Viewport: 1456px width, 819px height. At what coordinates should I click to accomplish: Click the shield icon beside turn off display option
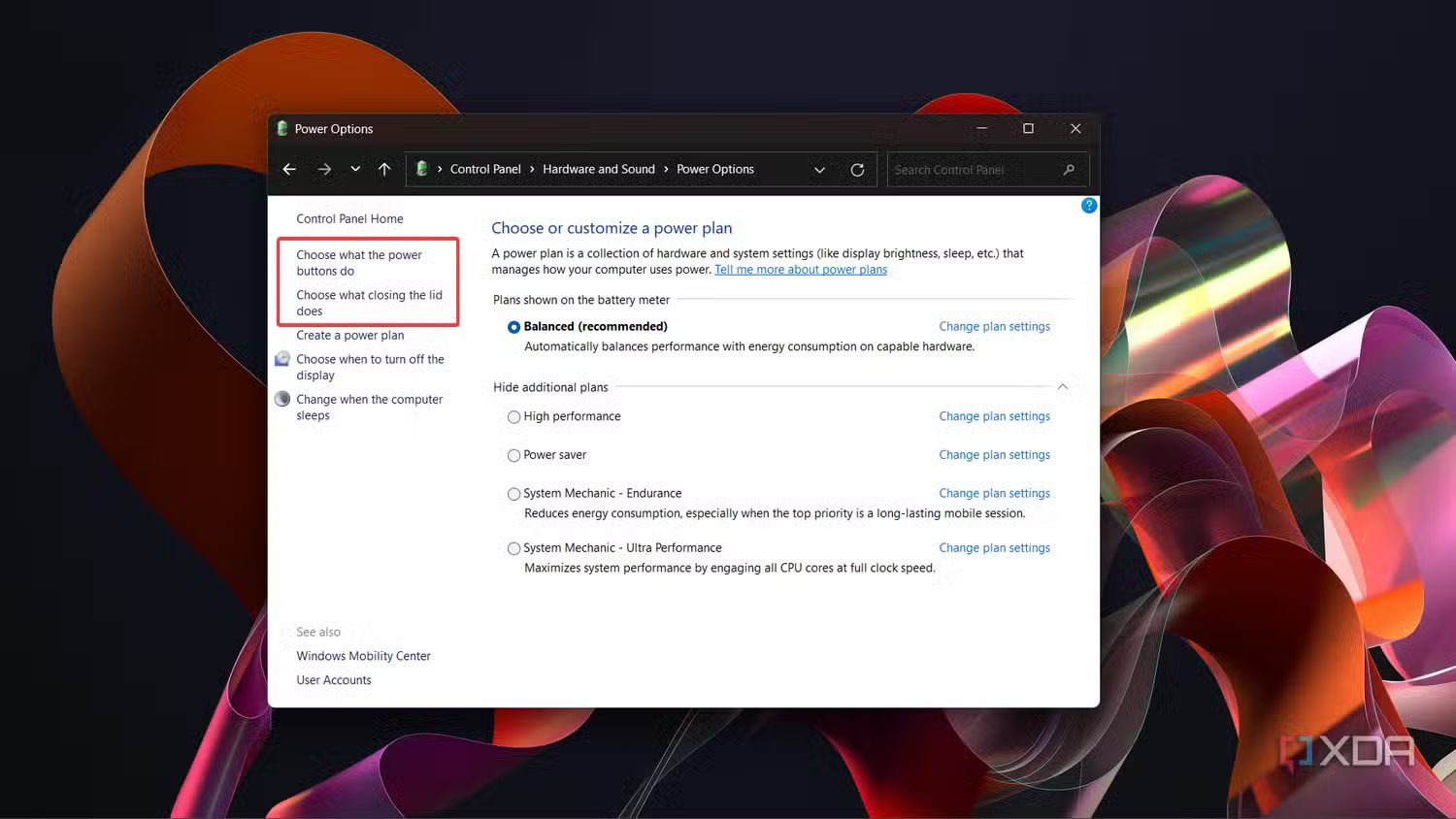(x=281, y=358)
